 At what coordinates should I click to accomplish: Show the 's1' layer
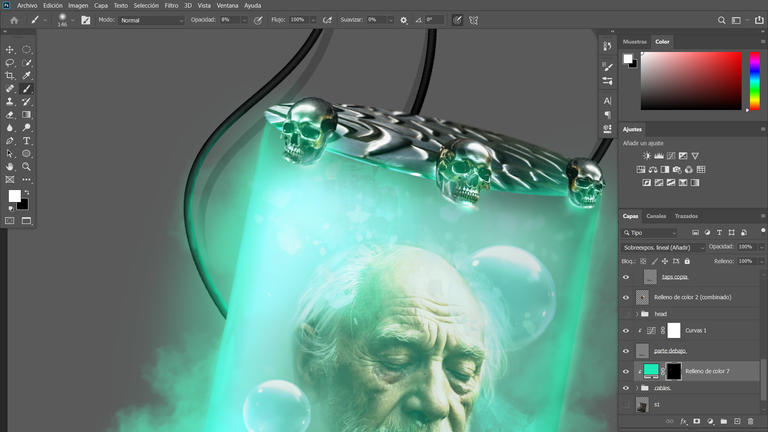tap(625, 405)
